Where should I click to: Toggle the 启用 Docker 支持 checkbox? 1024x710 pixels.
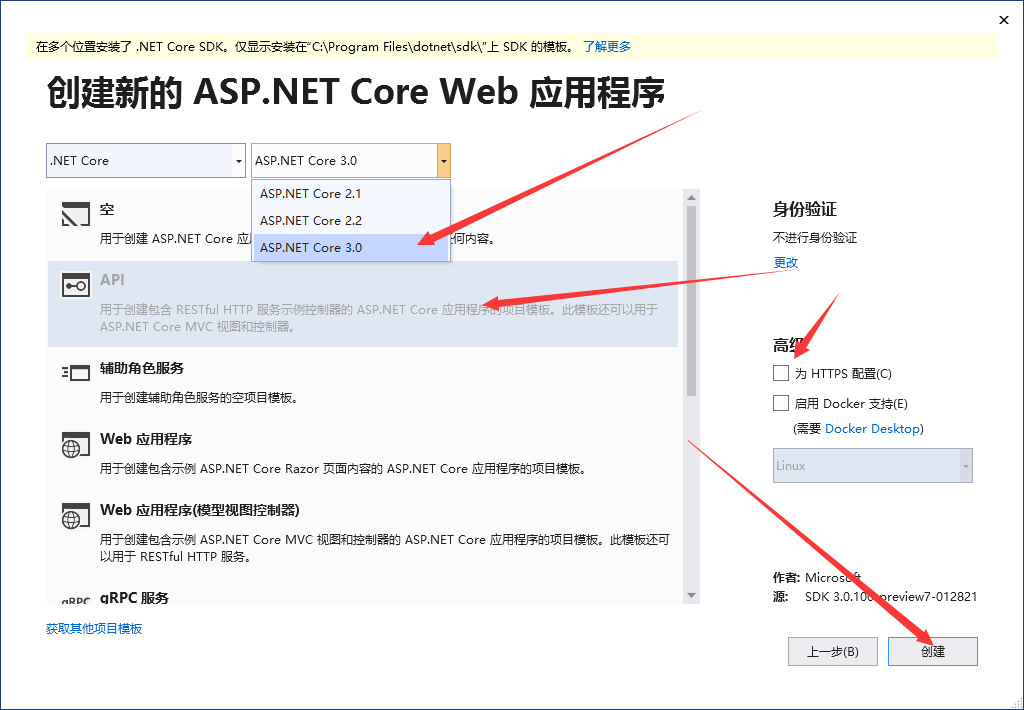pyautogui.click(x=780, y=403)
